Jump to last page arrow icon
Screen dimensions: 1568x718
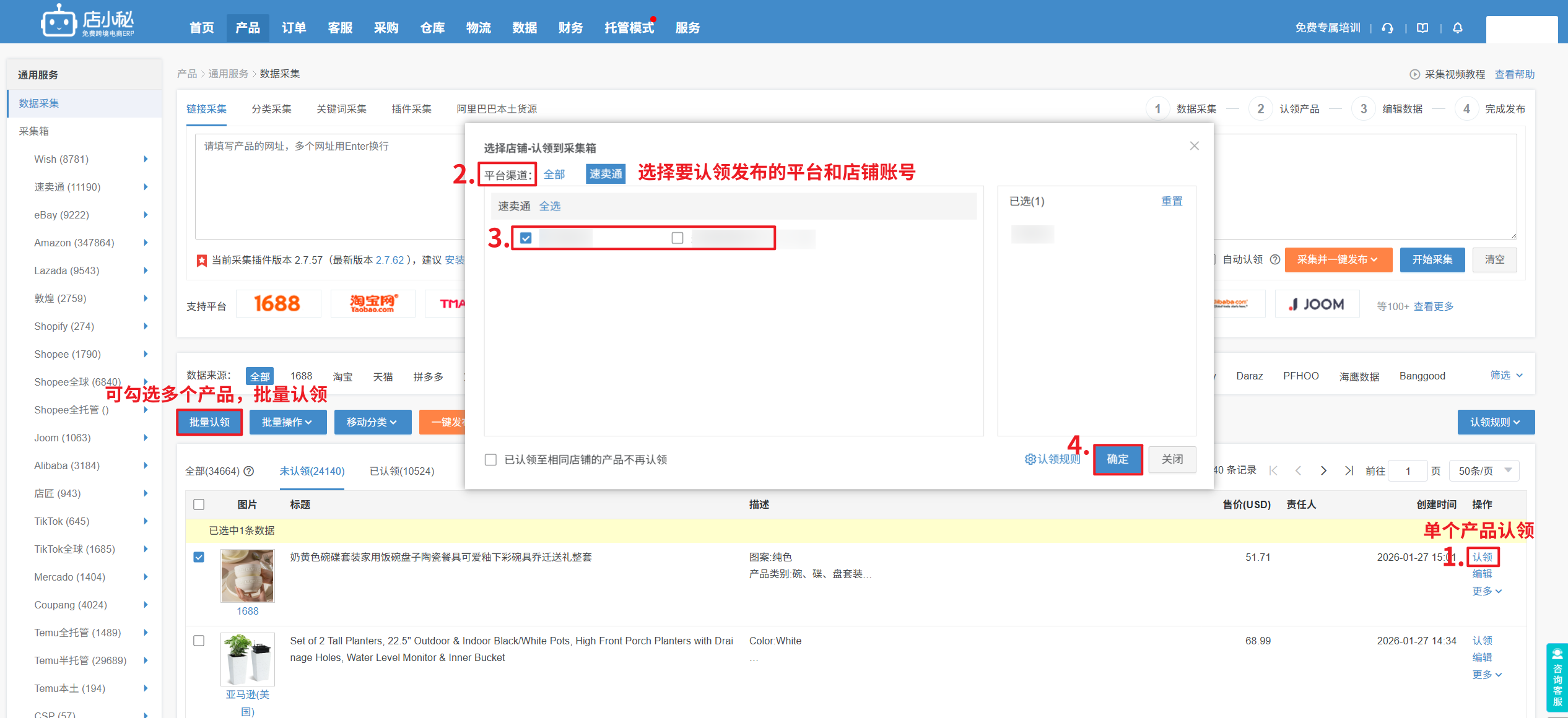1348,471
